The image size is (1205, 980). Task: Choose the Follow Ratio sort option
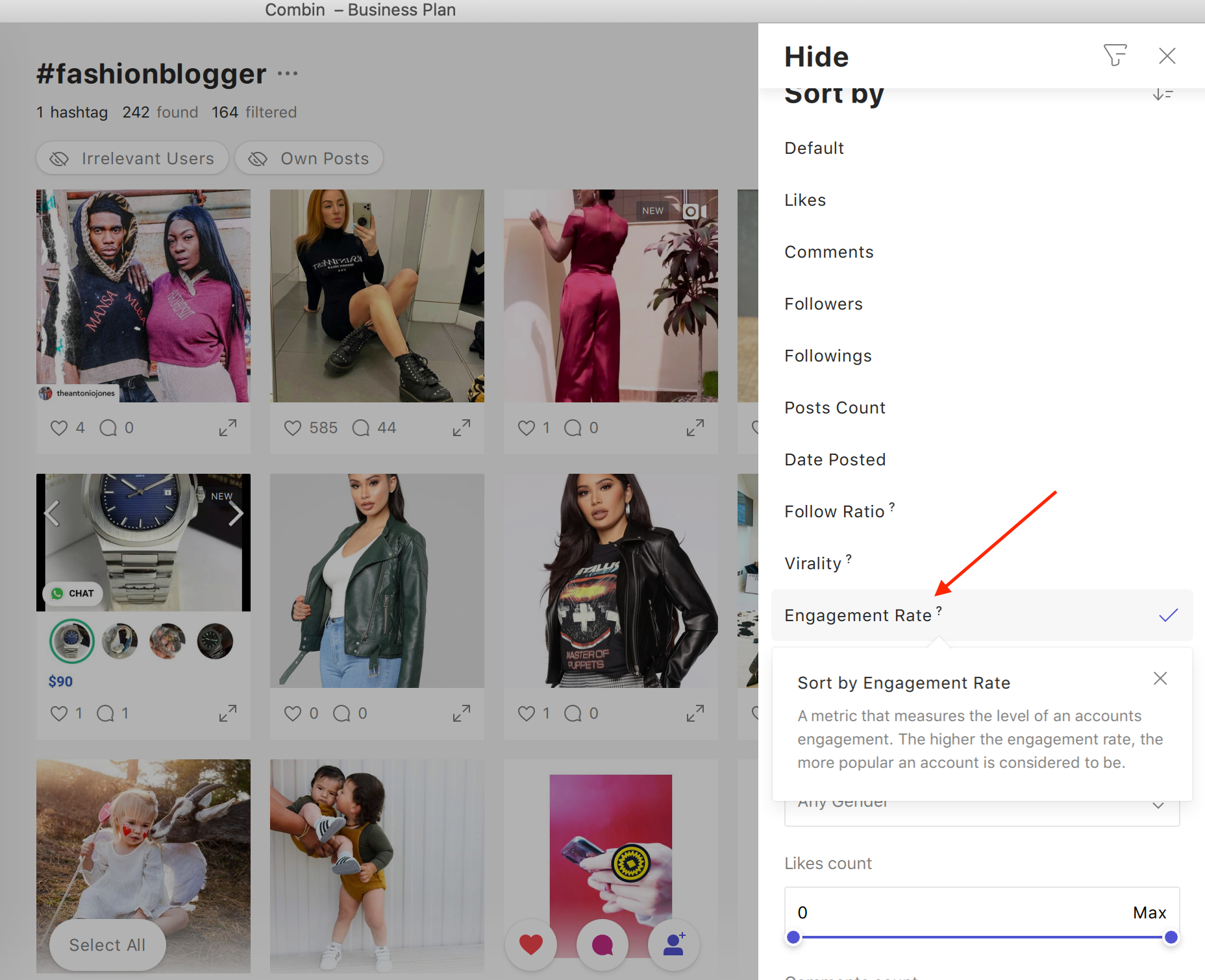pyautogui.click(x=982, y=511)
